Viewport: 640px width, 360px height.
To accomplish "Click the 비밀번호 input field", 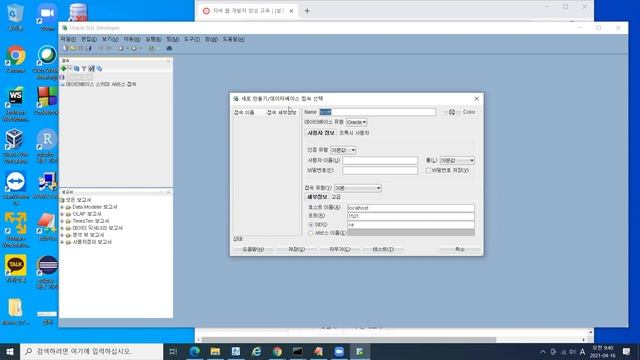I will (x=380, y=171).
